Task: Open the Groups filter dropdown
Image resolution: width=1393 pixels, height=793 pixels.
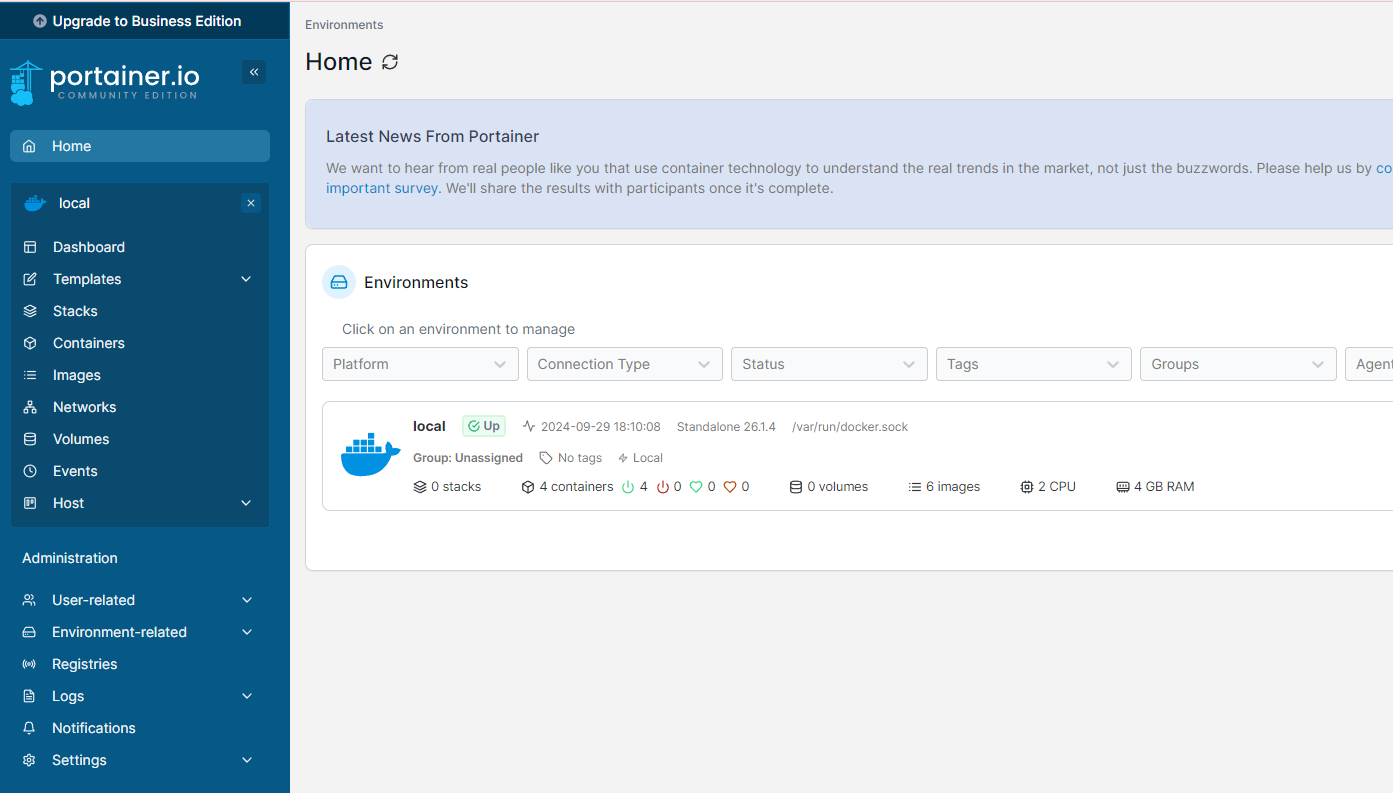Action: 1238,364
